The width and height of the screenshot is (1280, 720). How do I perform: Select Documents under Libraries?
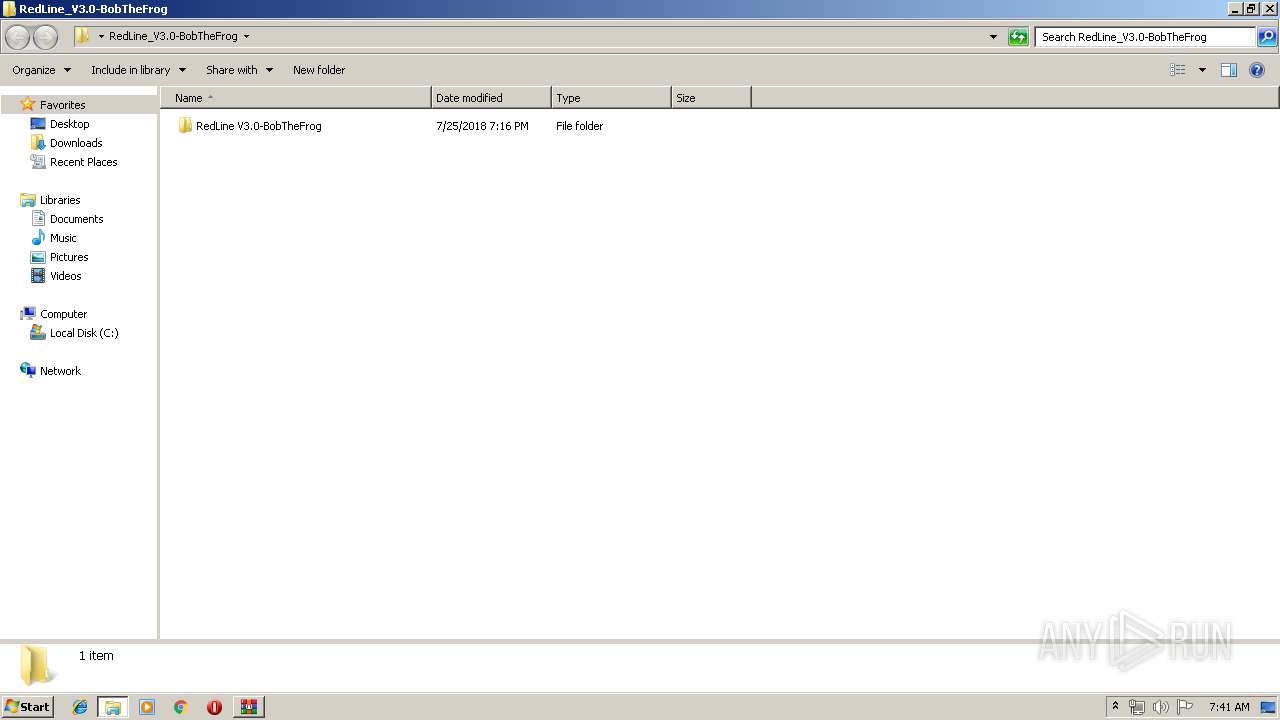(x=77, y=219)
